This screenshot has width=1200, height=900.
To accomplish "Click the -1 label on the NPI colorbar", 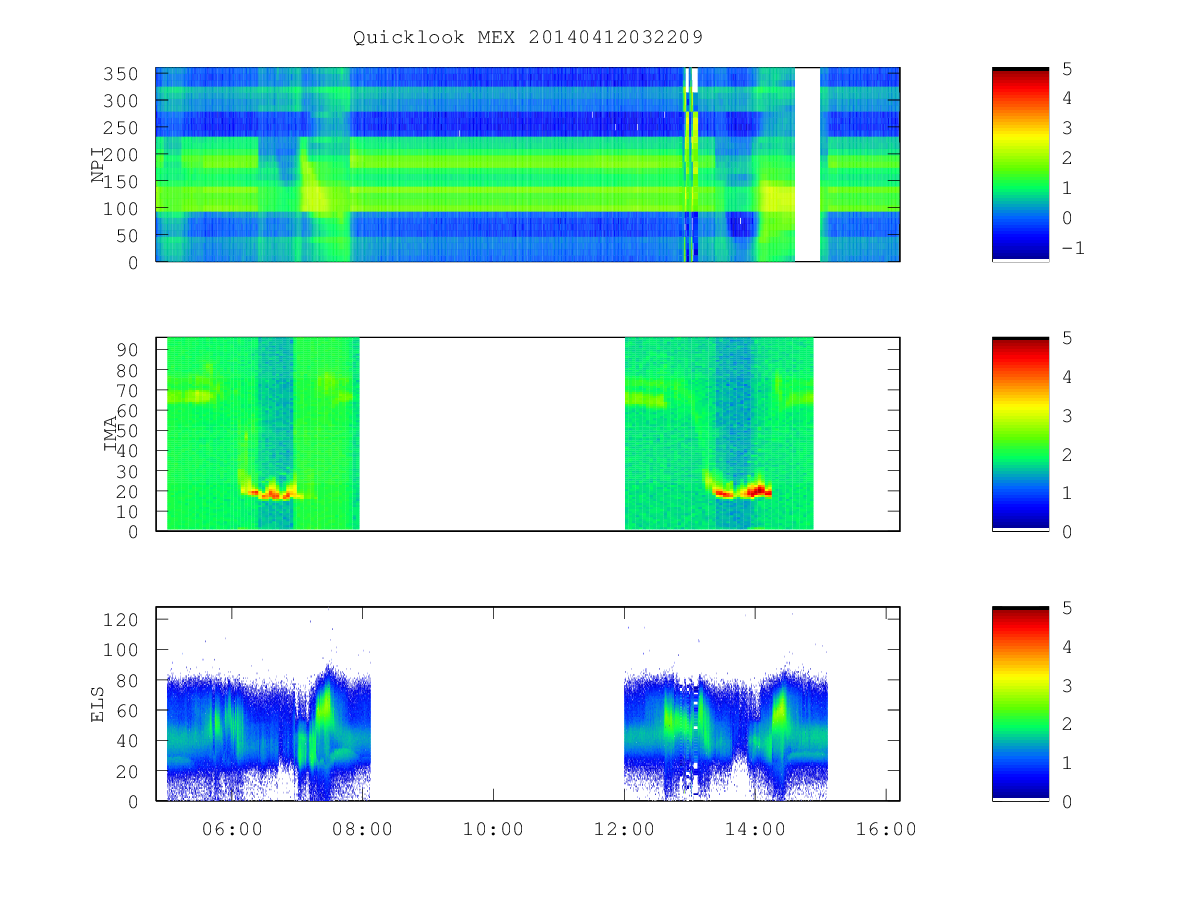I will coord(1072,248).
